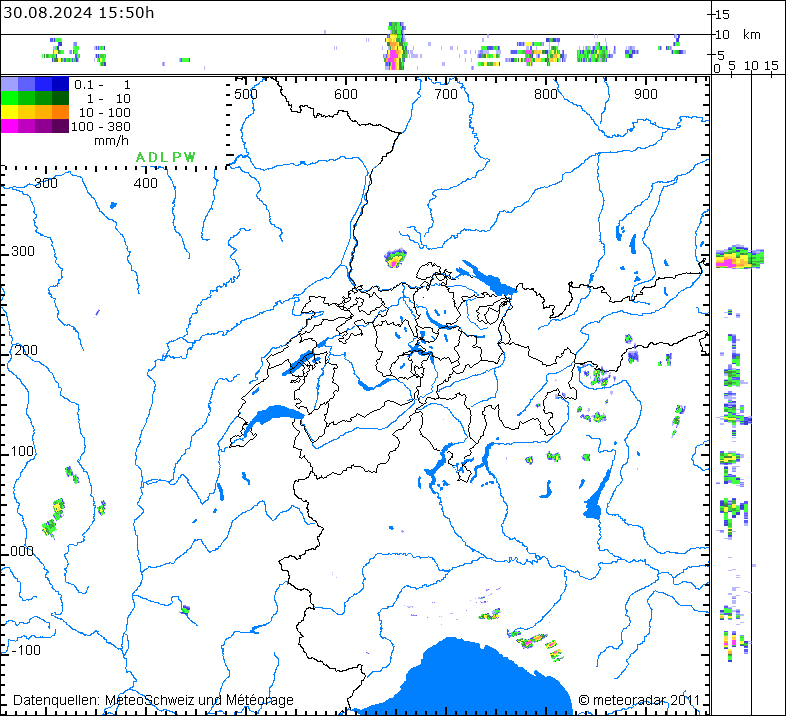Click the timestamp 30.08.2024 15:50h
The height and width of the screenshot is (716, 786).
click(x=79, y=13)
